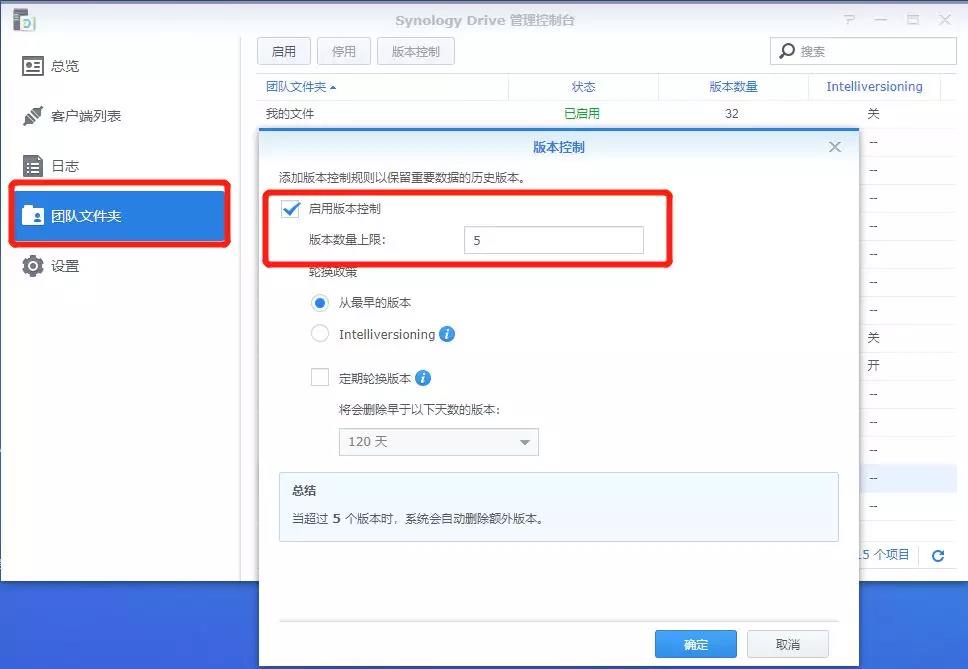The image size is (968, 669).
Task: Click the info icon next to Intelliversioning
Action: pyautogui.click(x=447, y=334)
